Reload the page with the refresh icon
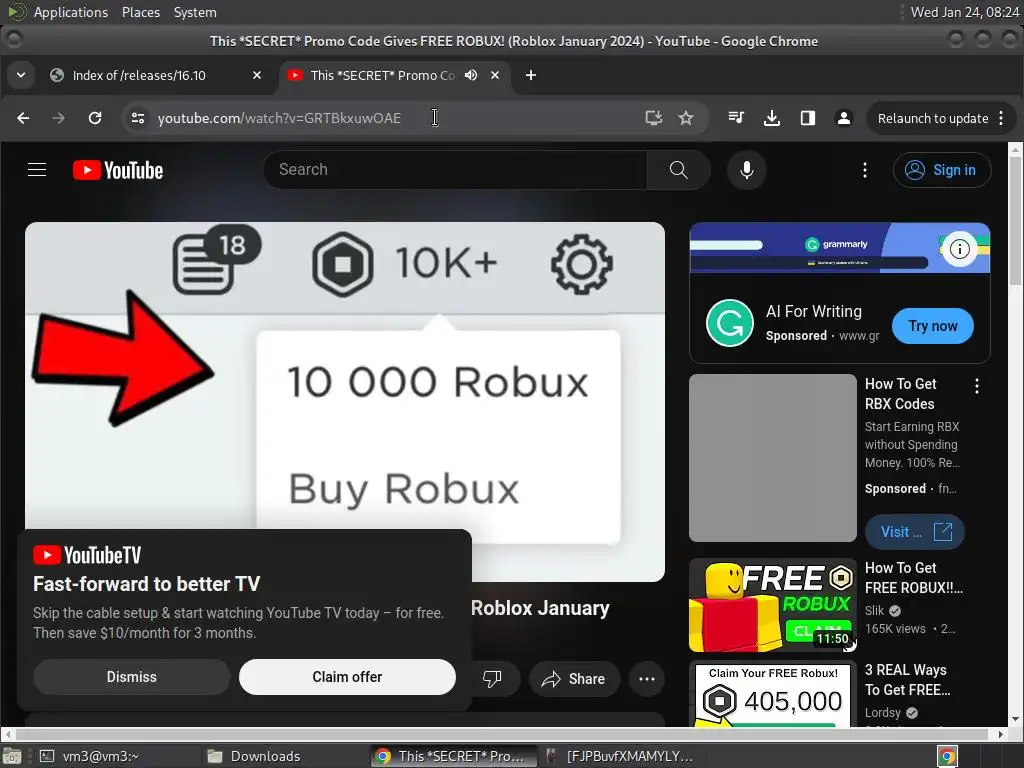Viewport: 1024px width, 768px height. [x=95, y=118]
